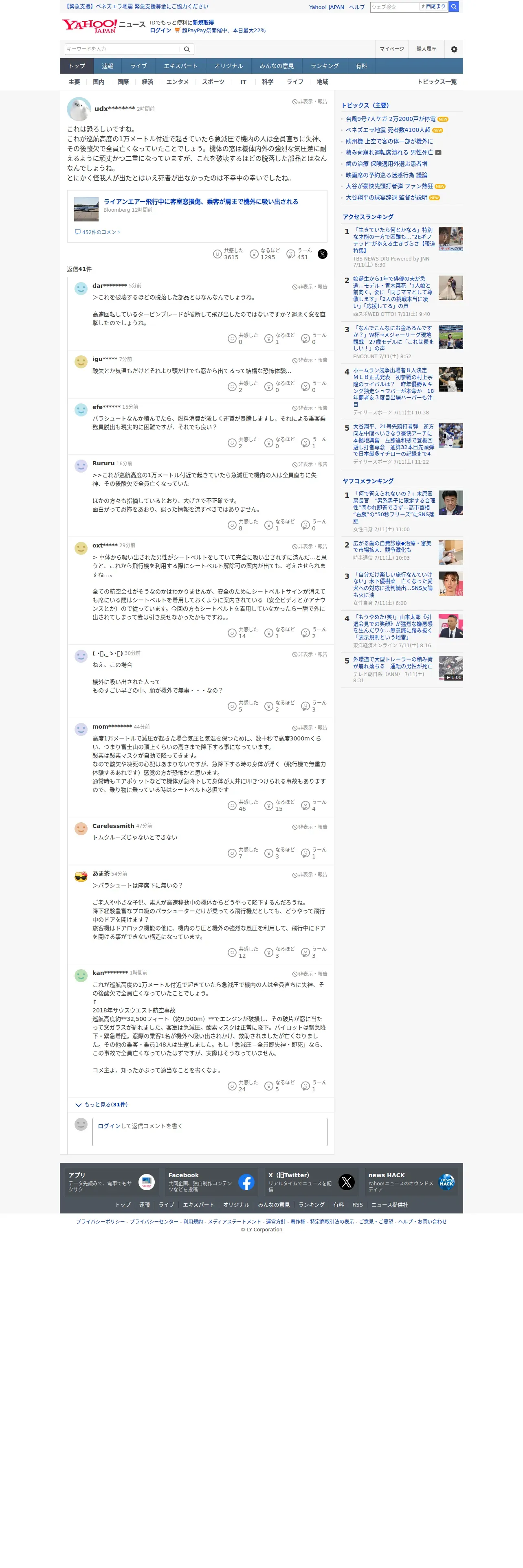Viewport: 523px width, 1568px height.
Task: Switch to the ランキング tab
Action: click(x=325, y=66)
